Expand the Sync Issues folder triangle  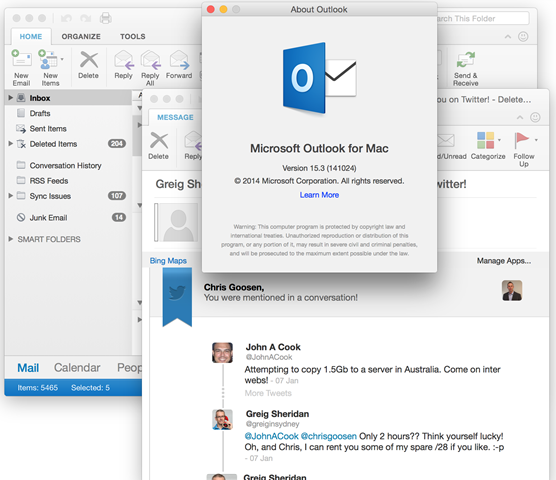click(x=11, y=196)
